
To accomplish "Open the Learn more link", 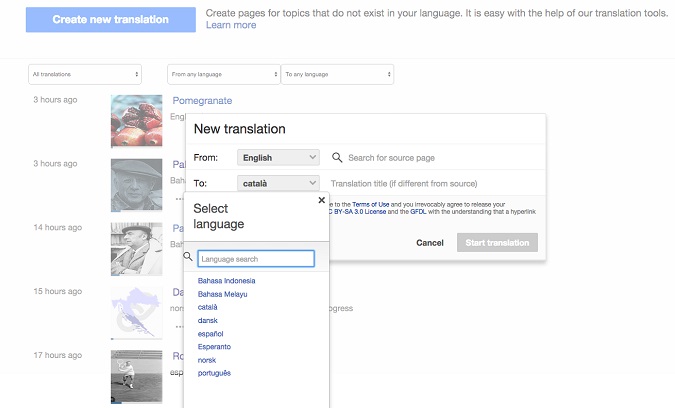I will coord(231,25).
